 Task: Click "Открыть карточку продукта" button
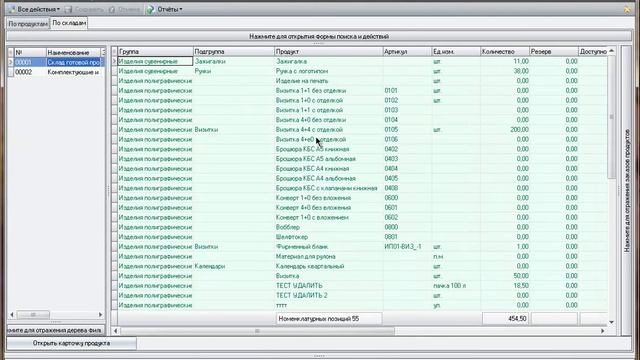coord(71,343)
